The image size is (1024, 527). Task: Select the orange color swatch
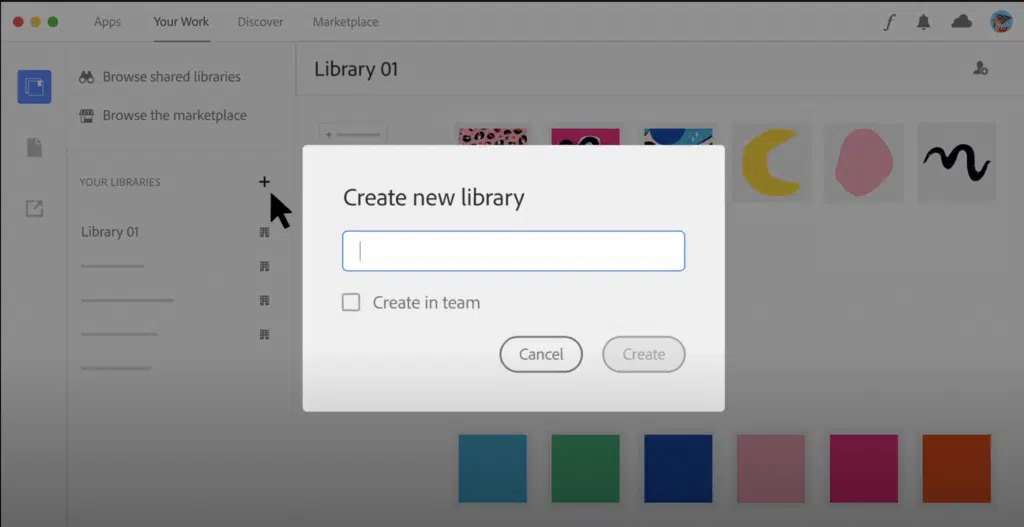(957, 469)
